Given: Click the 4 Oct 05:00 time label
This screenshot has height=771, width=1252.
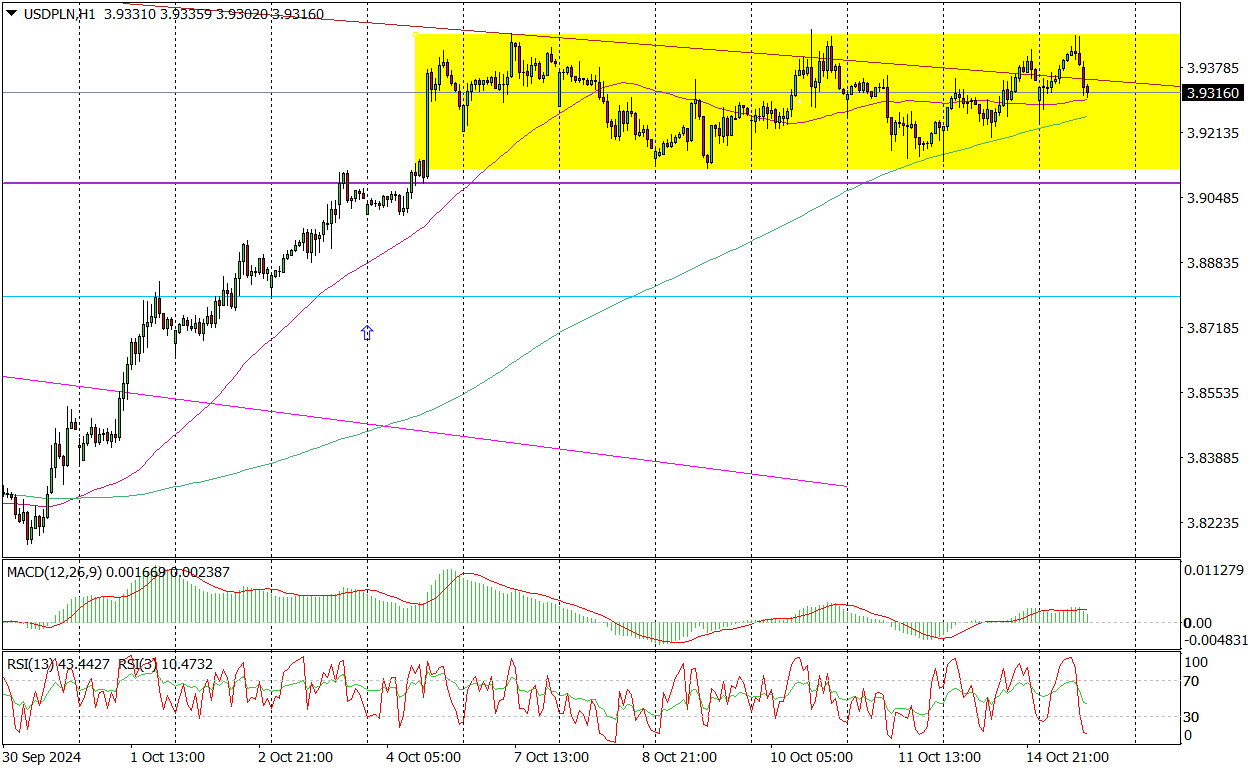Looking at the screenshot, I should (425, 757).
